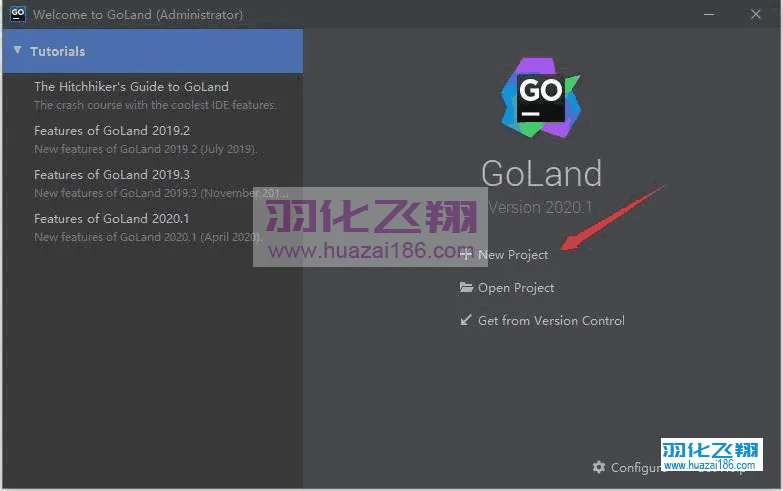The height and width of the screenshot is (491, 783).
Task: Open Features of GoLand 2019.3 tutorial
Action: [112, 174]
